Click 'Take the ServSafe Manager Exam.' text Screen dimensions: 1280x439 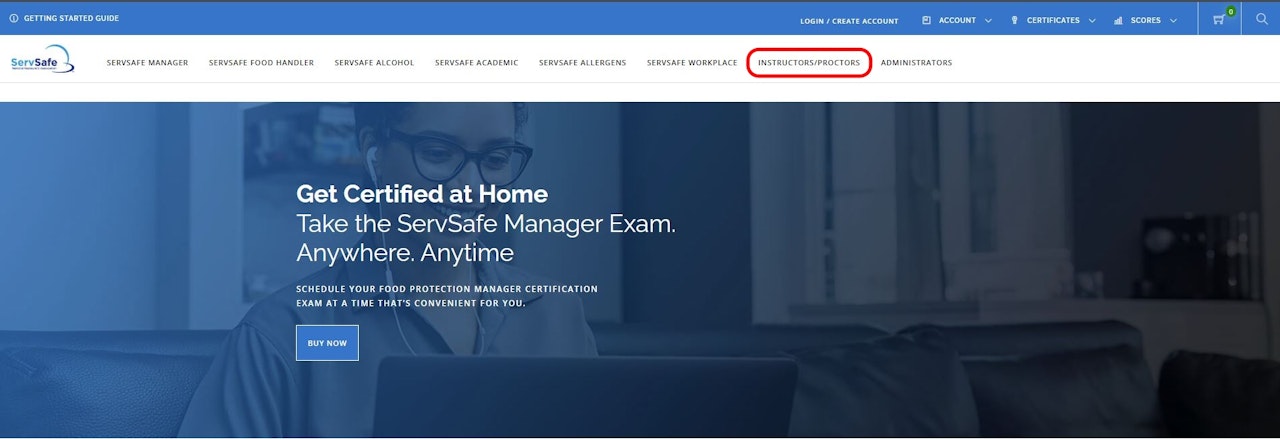(x=486, y=223)
